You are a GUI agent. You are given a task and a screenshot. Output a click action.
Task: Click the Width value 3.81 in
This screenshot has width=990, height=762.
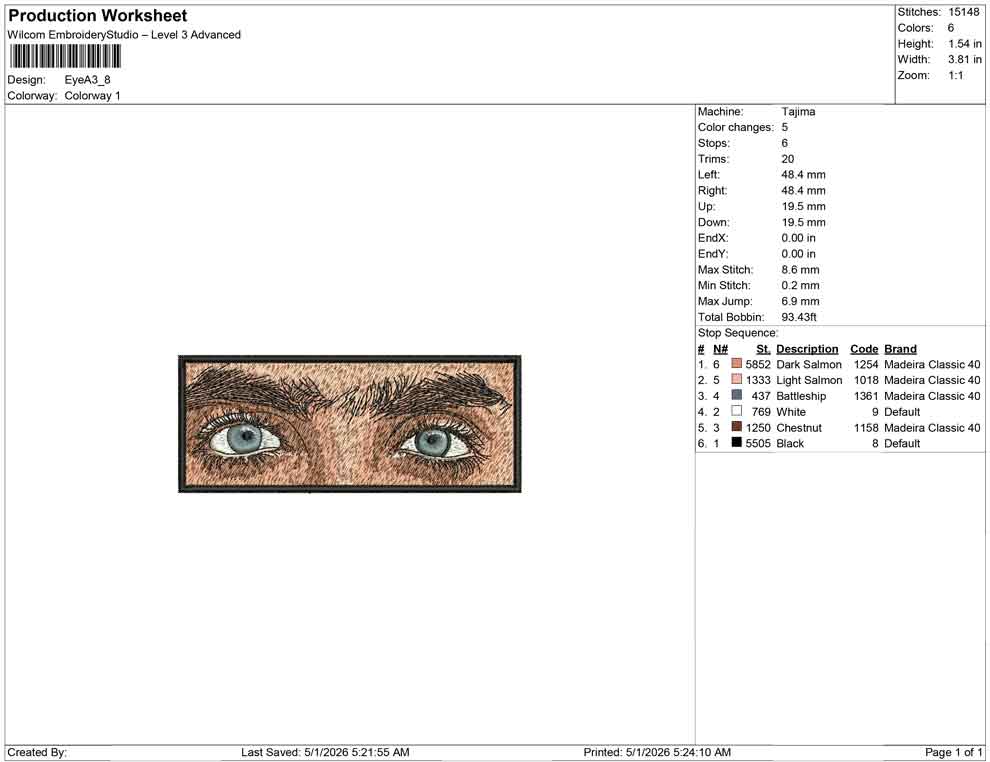[x=965, y=59]
